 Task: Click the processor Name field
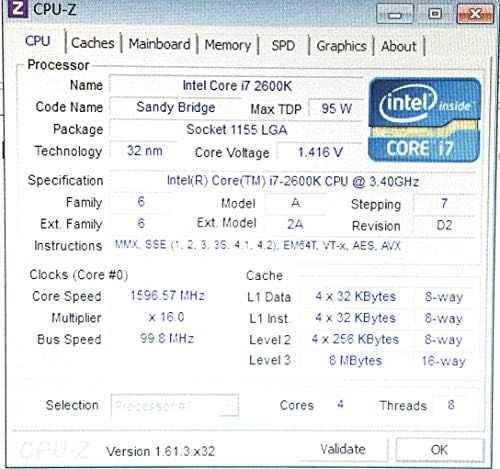point(236,86)
